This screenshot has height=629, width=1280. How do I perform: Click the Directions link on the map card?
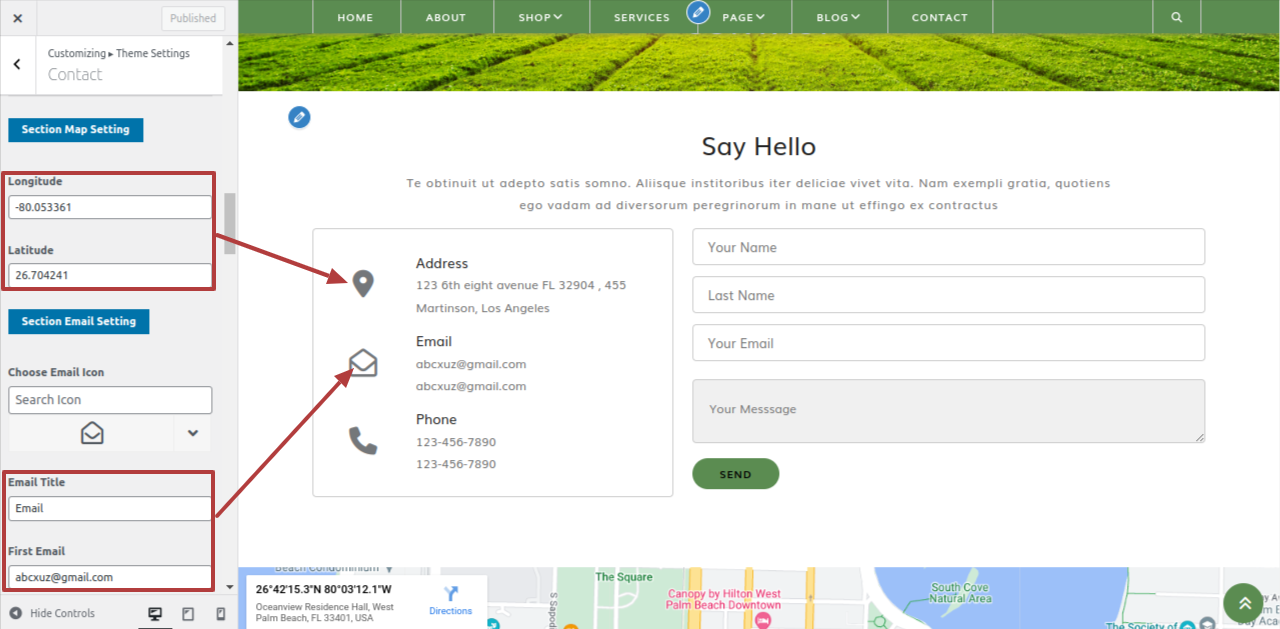450,611
